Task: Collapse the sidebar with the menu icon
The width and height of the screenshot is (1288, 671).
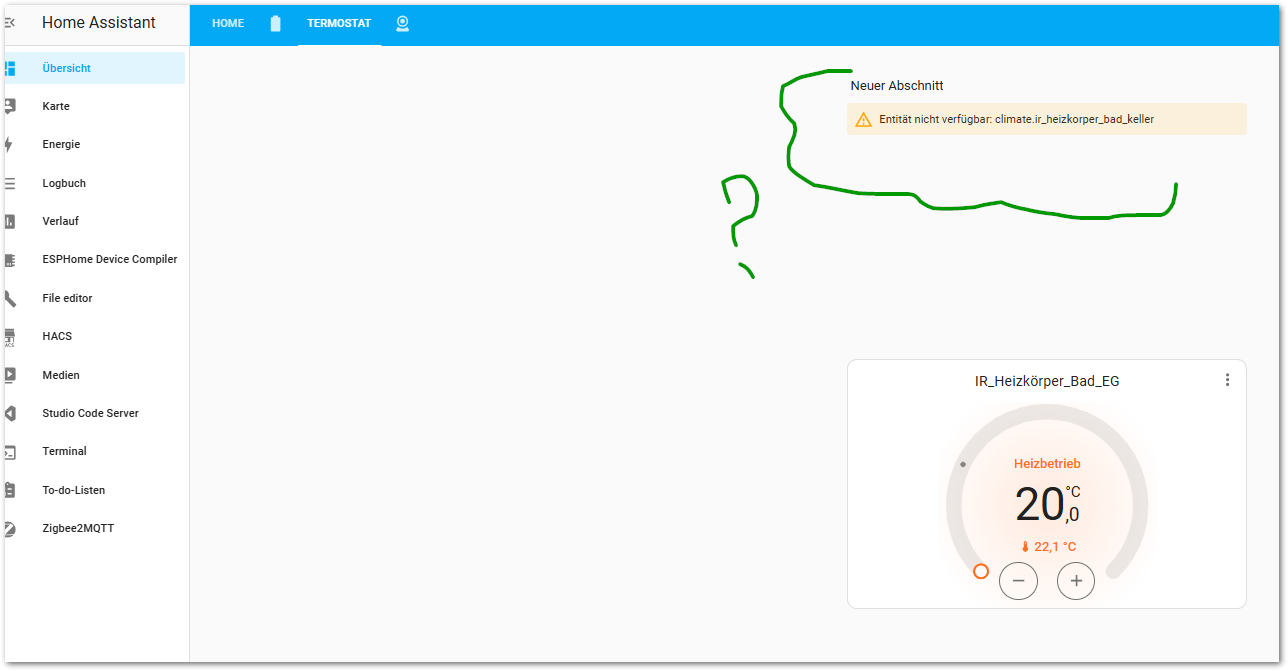Action: tap(10, 22)
